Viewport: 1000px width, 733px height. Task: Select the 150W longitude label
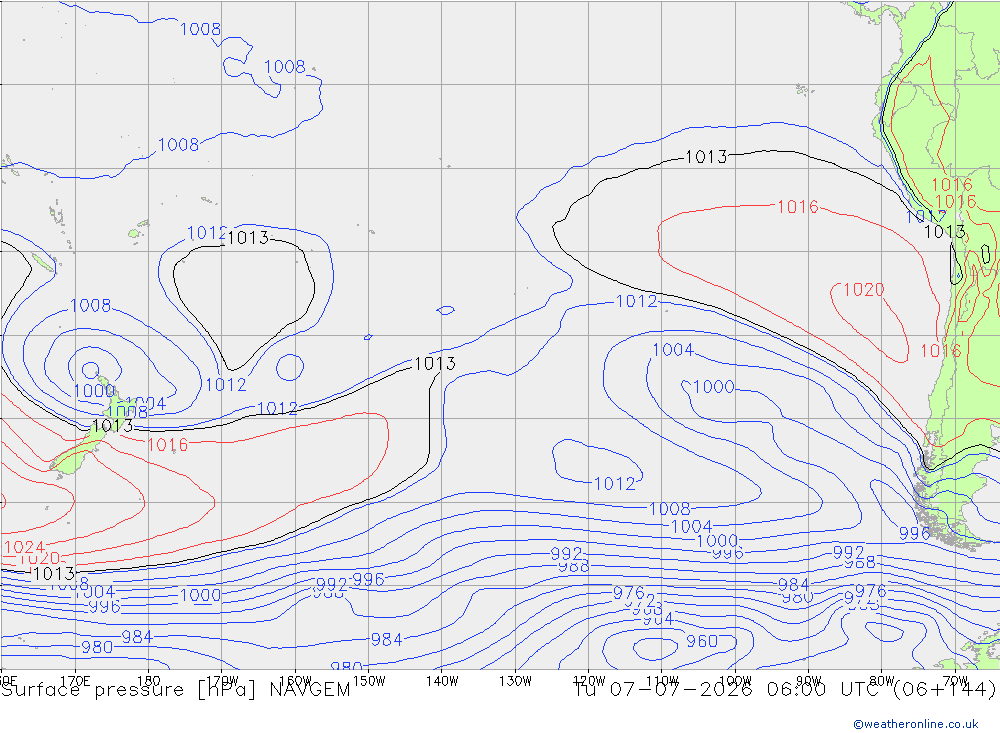[x=369, y=681]
